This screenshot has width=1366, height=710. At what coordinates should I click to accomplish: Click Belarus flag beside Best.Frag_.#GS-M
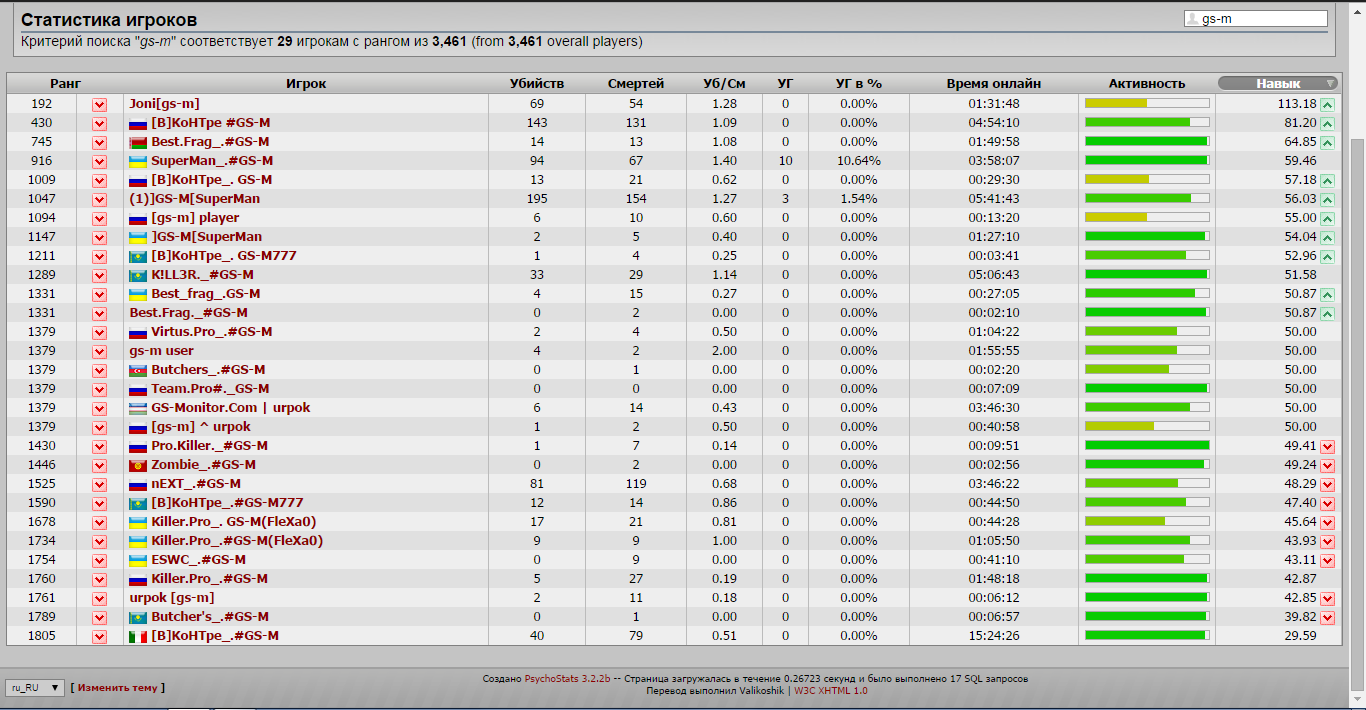(138, 142)
